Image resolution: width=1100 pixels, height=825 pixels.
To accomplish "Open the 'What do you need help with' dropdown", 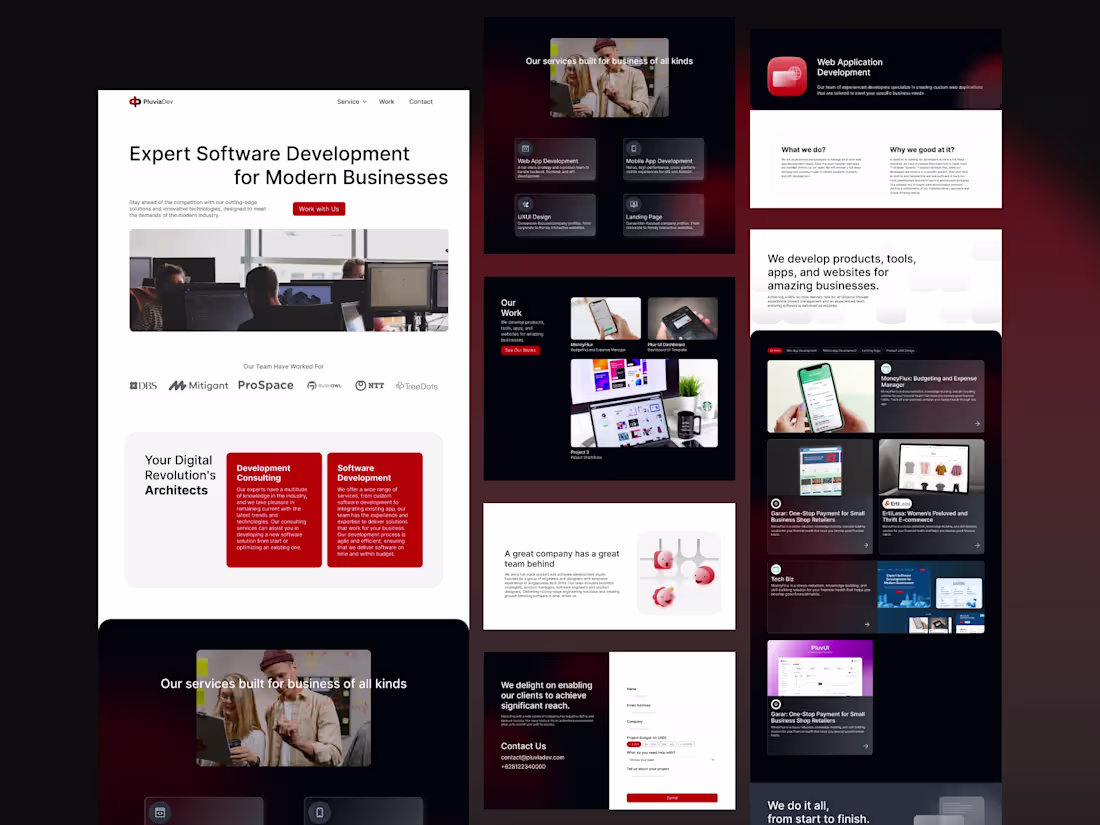I will (672, 760).
